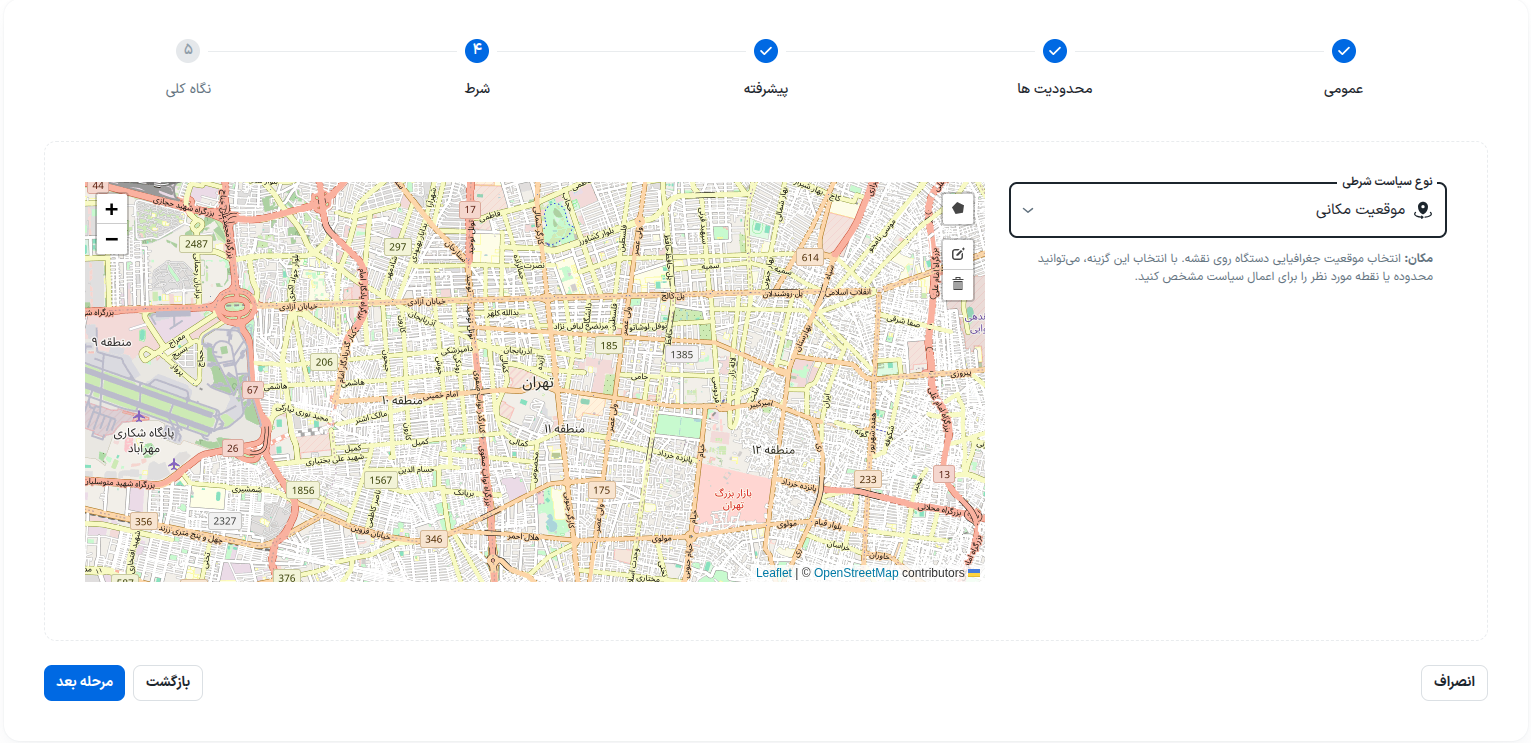Open the OpenStreetMap link
1531x743 pixels.
point(856,573)
